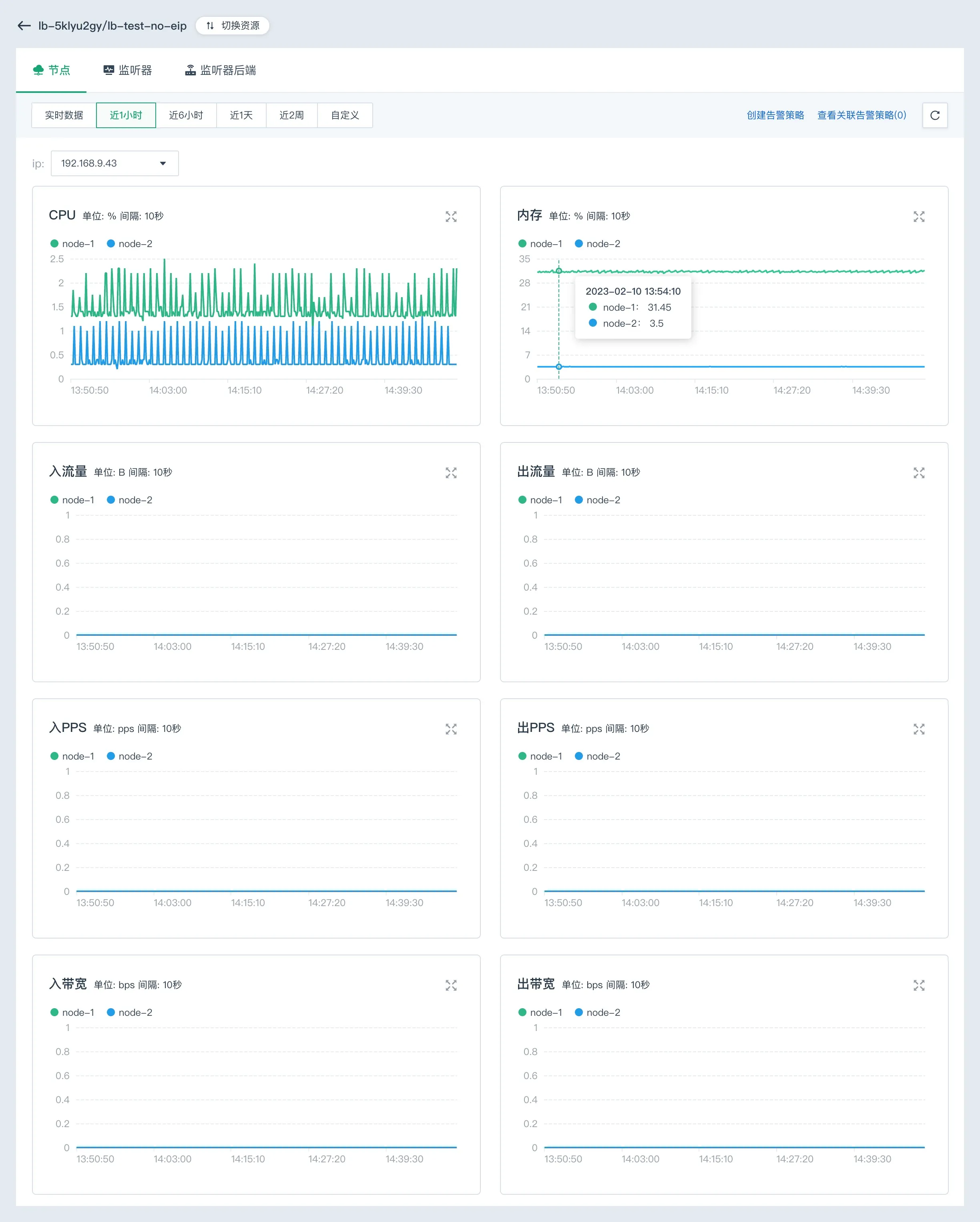980x1222 pixels.
Task: Select the 近1天 time range
Action: tap(241, 115)
